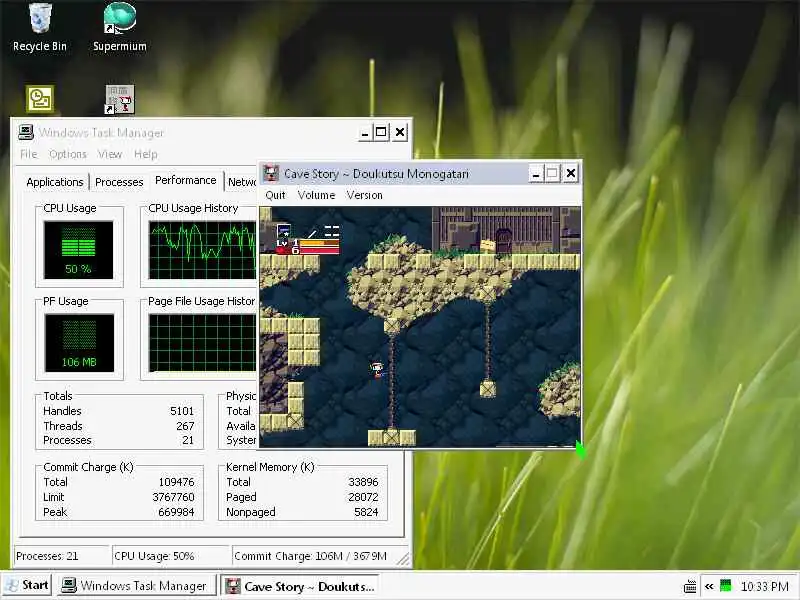Open the Quit menu in Cave Story

(276, 195)
